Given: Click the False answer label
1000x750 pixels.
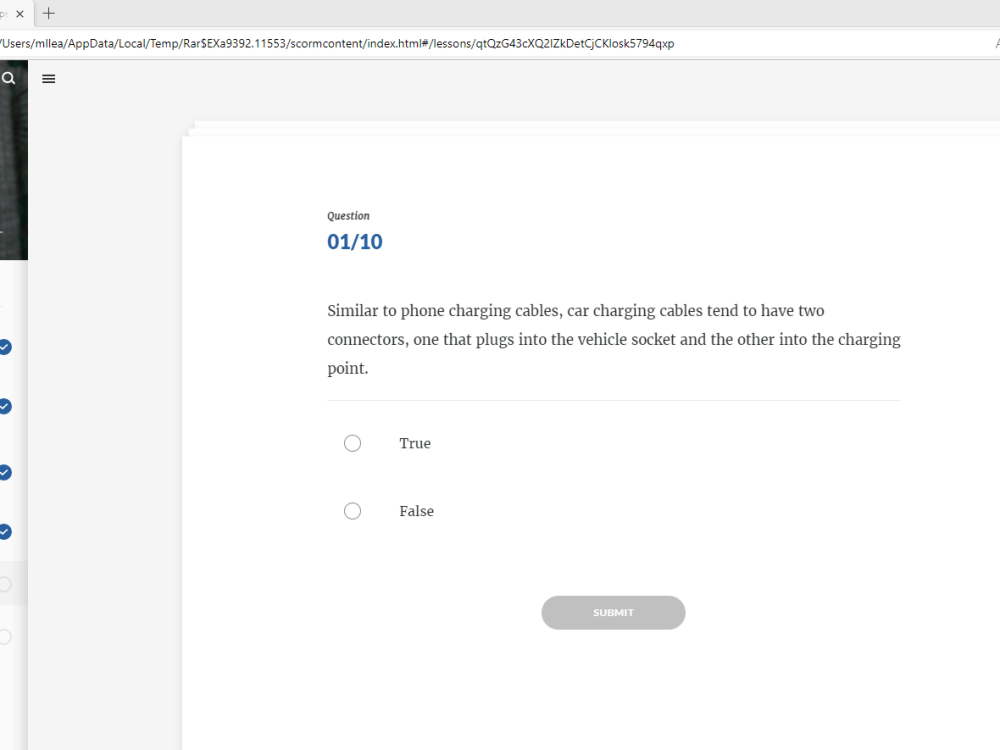Looking at the screenshot, I should 416,511.
